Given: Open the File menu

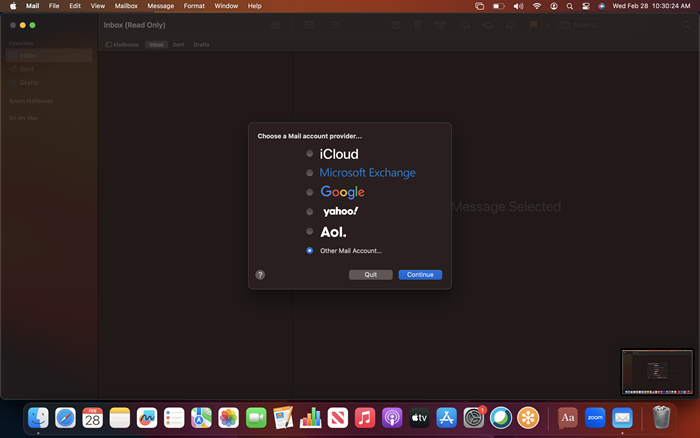Looking at the screenshot, I should 54,6.
